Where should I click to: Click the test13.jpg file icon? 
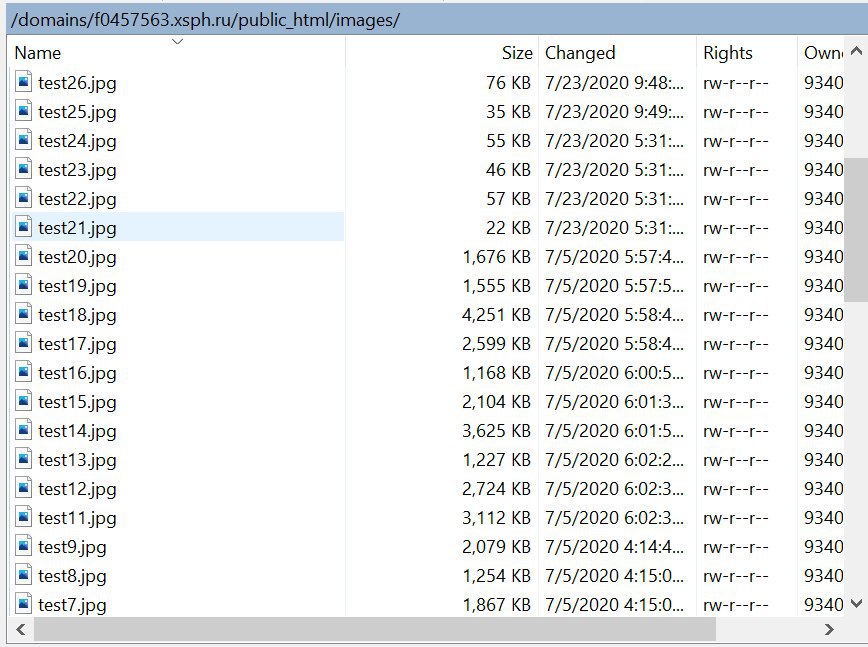click(23, 459)
